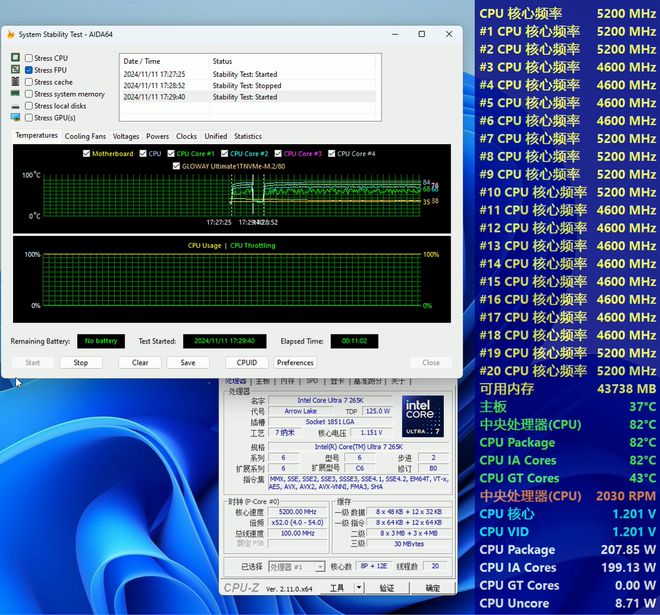The image size is (660, 615).
Task: Switch to the Cooling Fans tab
Action: (x=85, y=136)
